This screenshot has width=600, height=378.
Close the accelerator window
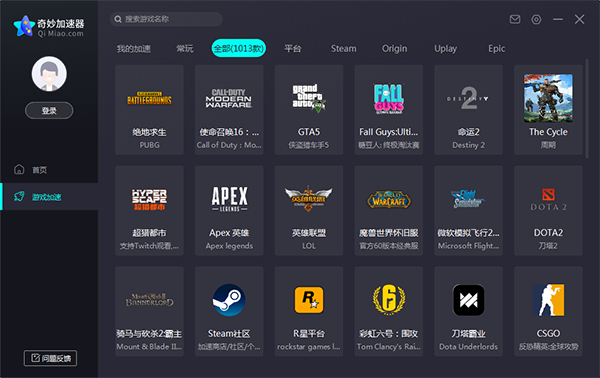[x=579, y=19]
